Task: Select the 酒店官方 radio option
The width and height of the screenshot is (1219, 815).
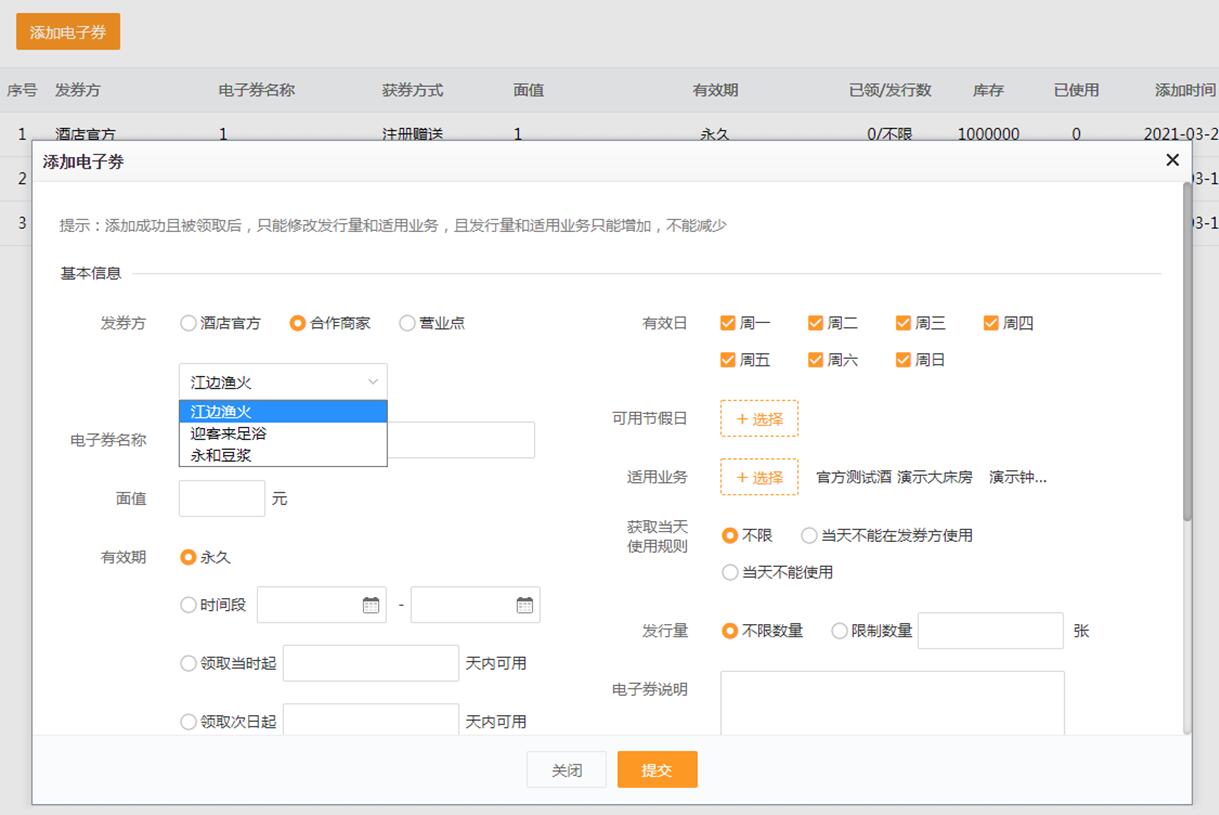Action: 188,323
